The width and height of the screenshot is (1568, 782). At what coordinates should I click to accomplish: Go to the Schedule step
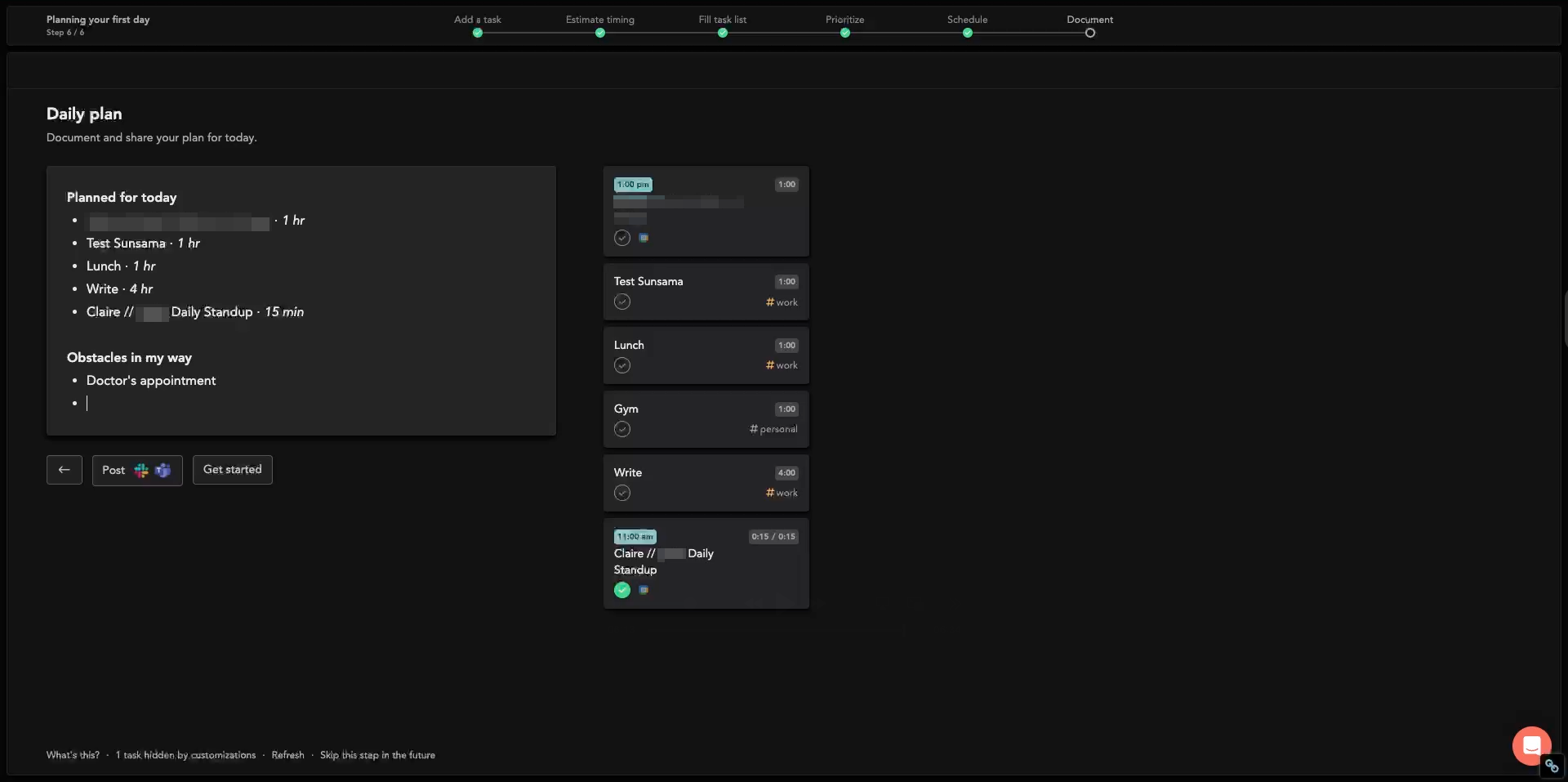[x=968, y=25]
